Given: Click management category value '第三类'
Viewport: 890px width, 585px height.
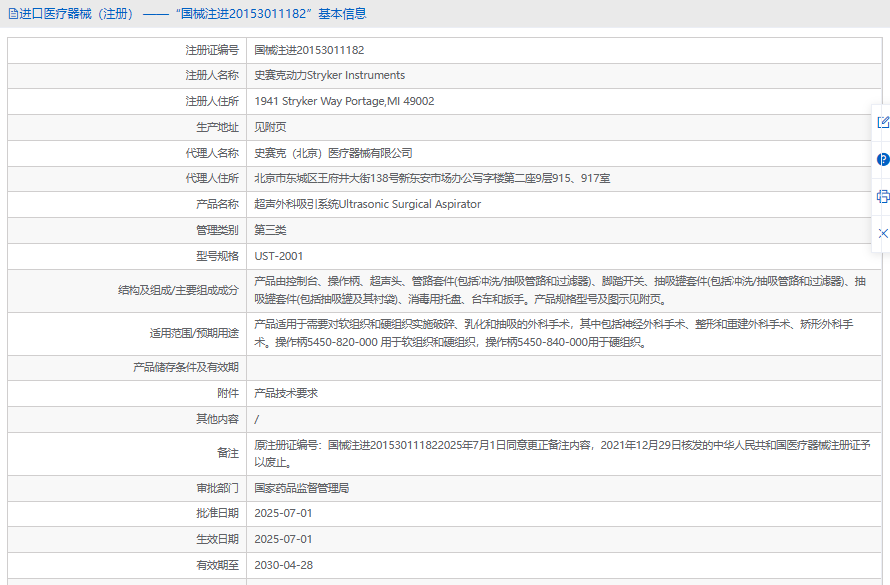Looking at the screenshot, I should tap(270, 230).
